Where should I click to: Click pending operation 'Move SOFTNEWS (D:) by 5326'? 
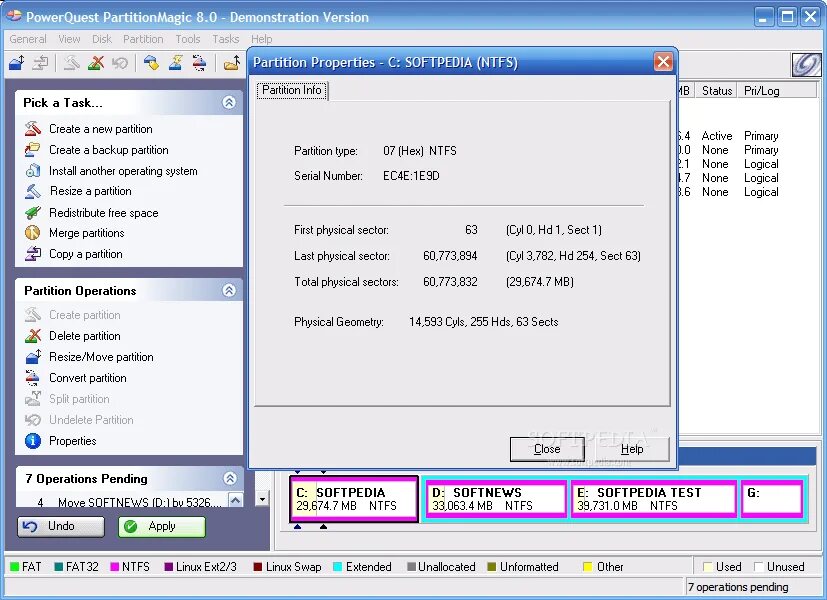click(x=139, y=502)
